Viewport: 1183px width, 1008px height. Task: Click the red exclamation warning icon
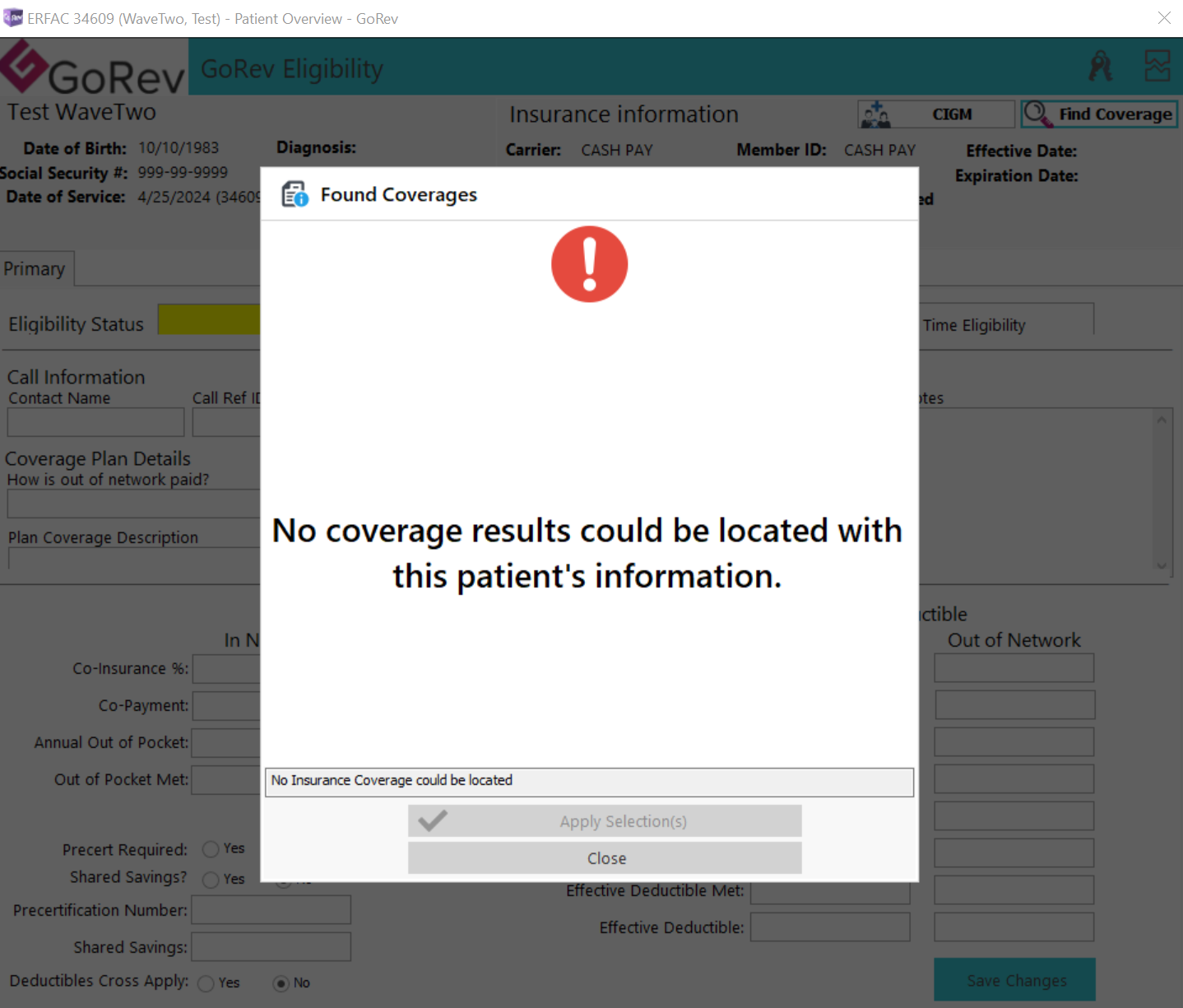pos(589,264)
